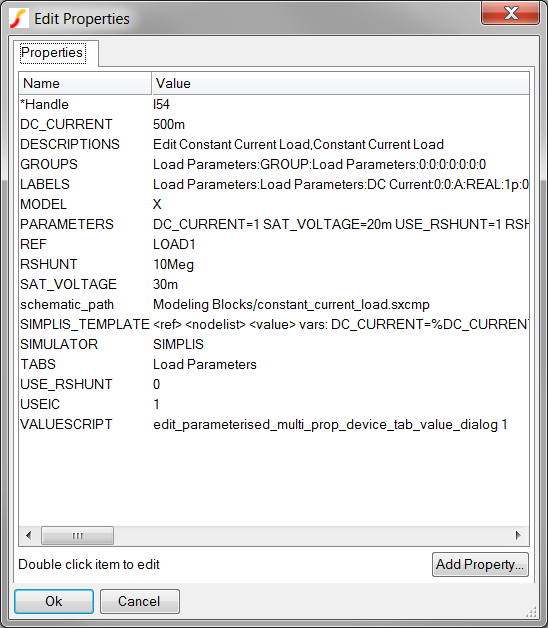
Task: Click the Value column header
Action: click(340, 83)
